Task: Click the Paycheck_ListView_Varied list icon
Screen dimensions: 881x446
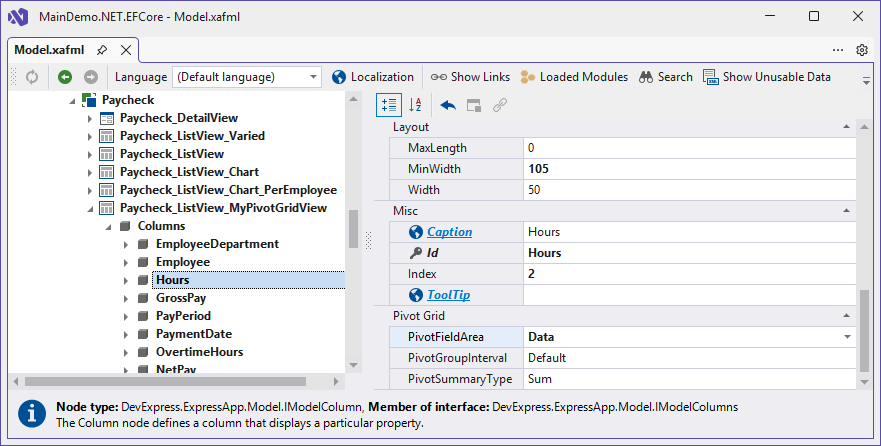Action: (107, 136)
